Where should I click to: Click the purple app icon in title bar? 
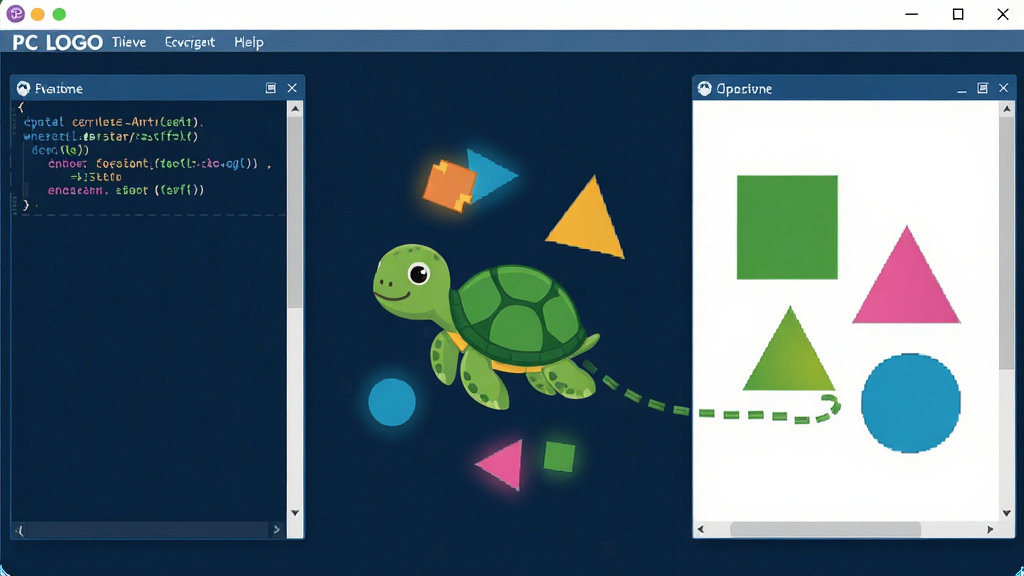click(16, 14)
